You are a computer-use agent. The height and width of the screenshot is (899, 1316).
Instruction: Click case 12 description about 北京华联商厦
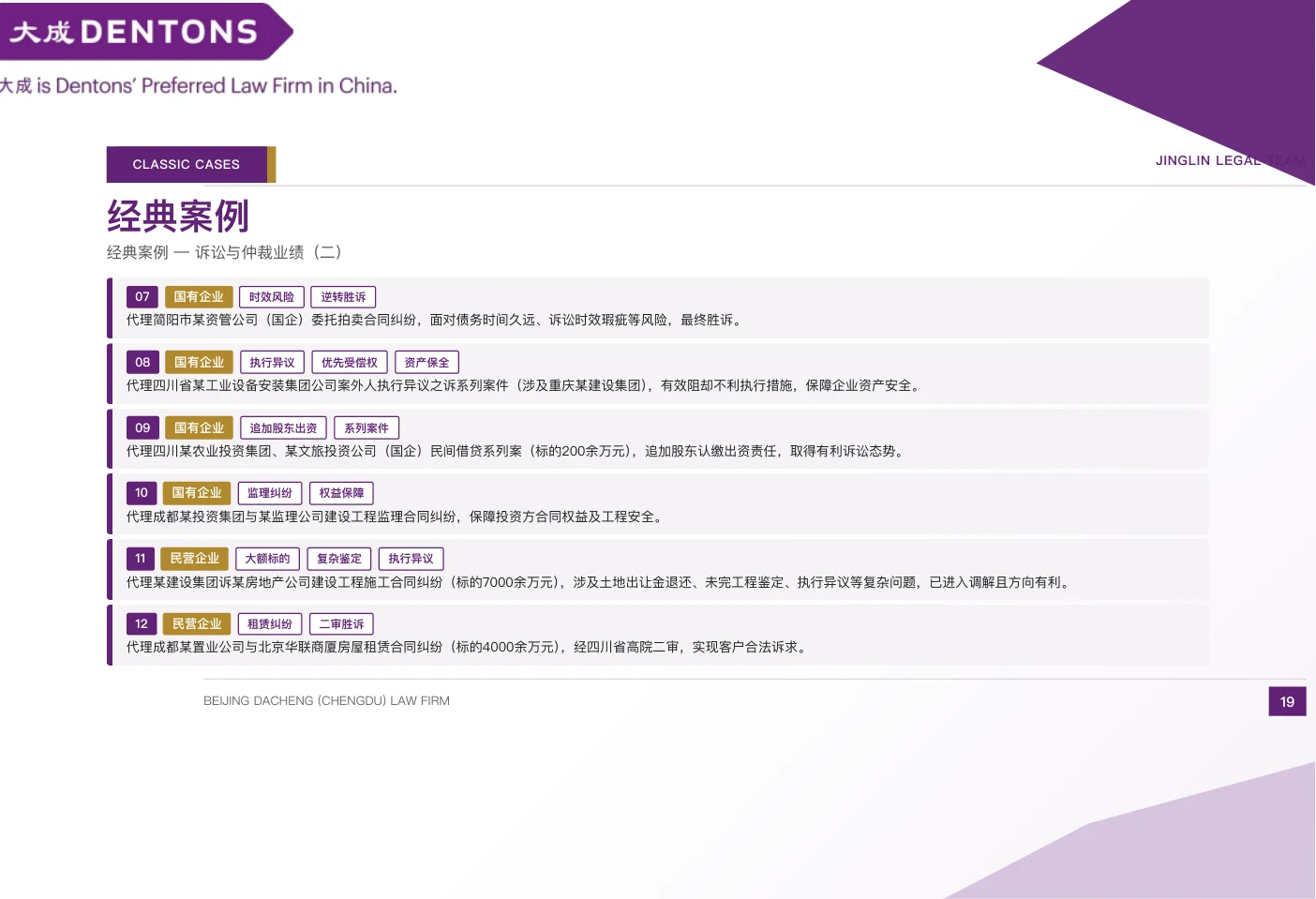(x=469, y=648)
